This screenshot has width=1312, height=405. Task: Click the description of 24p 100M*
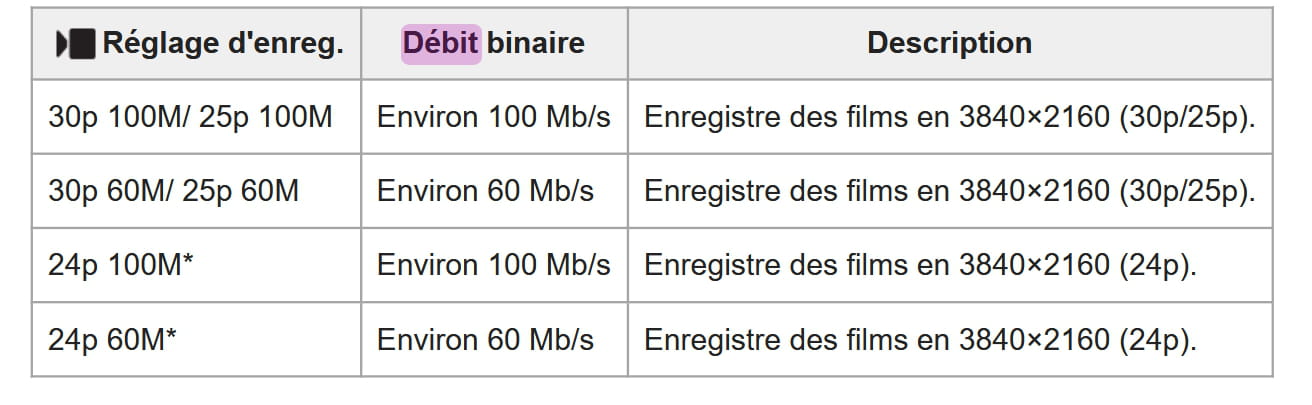tap(920, 266)
